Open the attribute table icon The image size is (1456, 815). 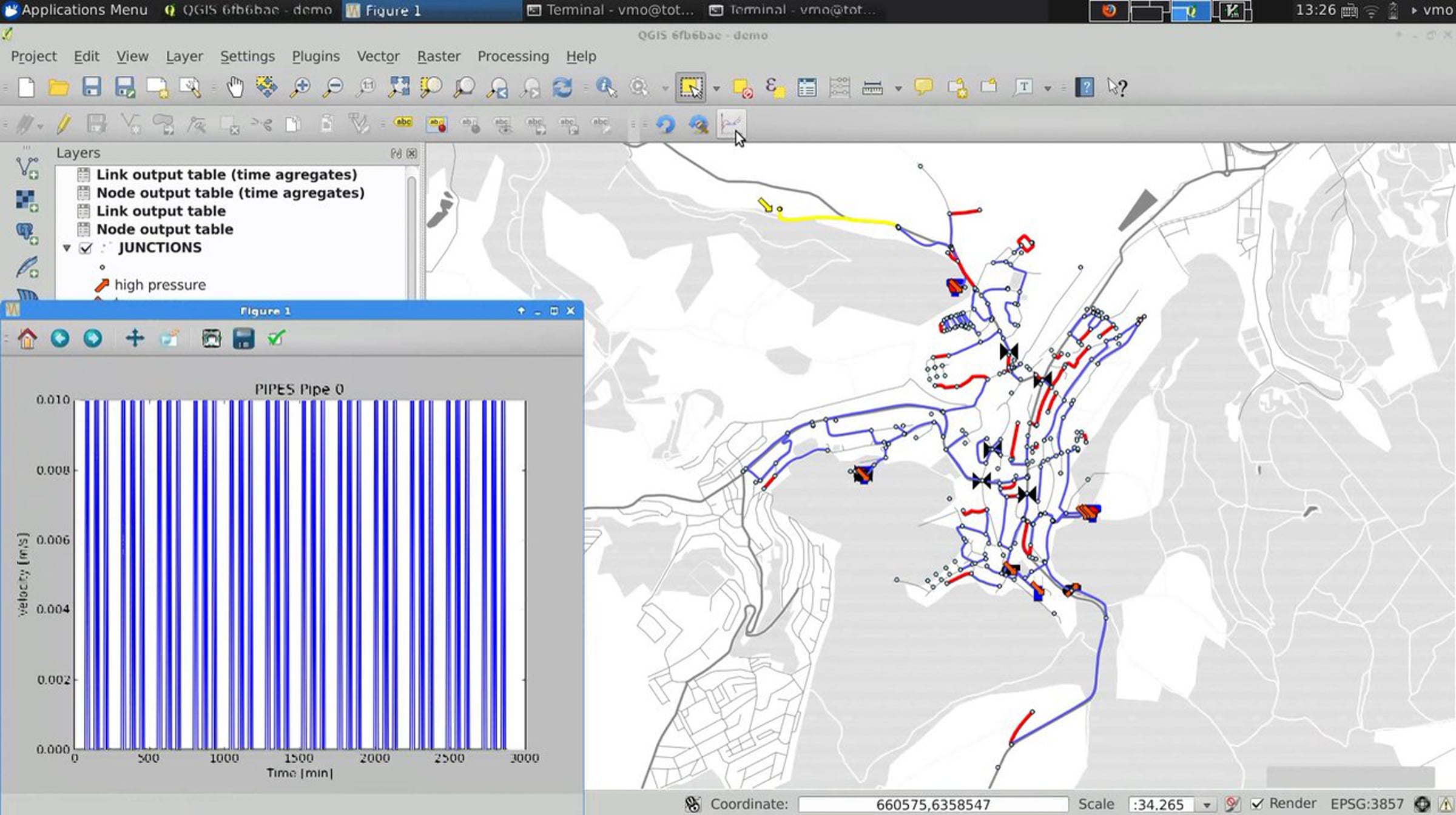[807, 87]
